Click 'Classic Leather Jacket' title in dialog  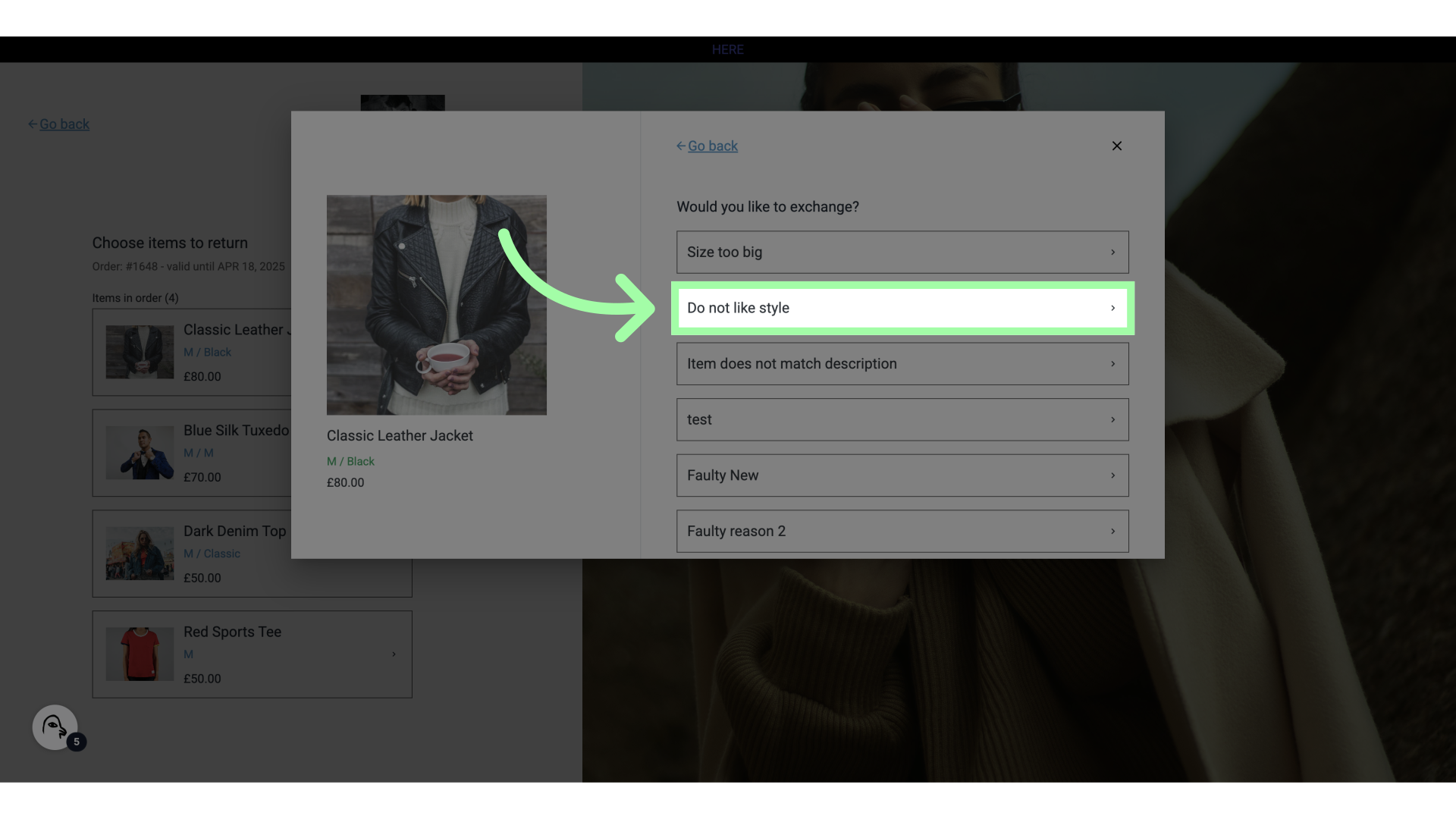coord(400,436)
